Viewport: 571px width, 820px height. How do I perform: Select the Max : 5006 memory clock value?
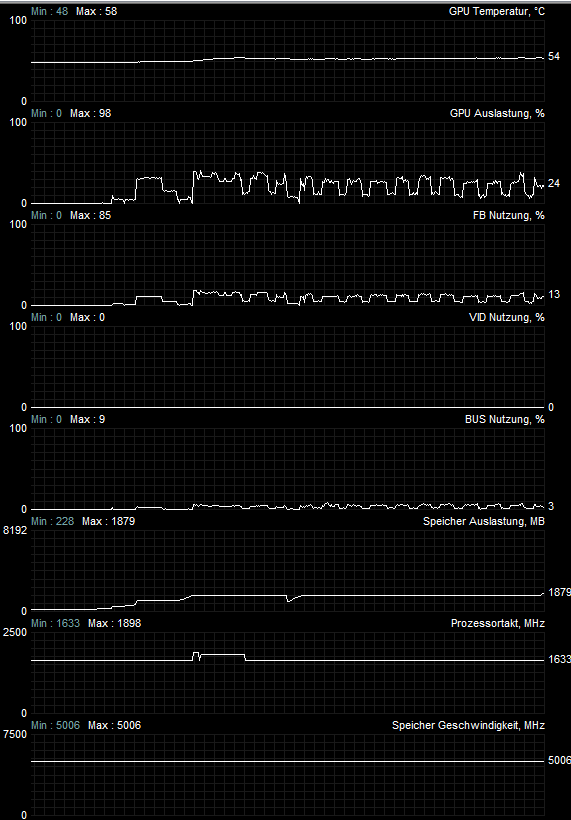tap(114, 725)
